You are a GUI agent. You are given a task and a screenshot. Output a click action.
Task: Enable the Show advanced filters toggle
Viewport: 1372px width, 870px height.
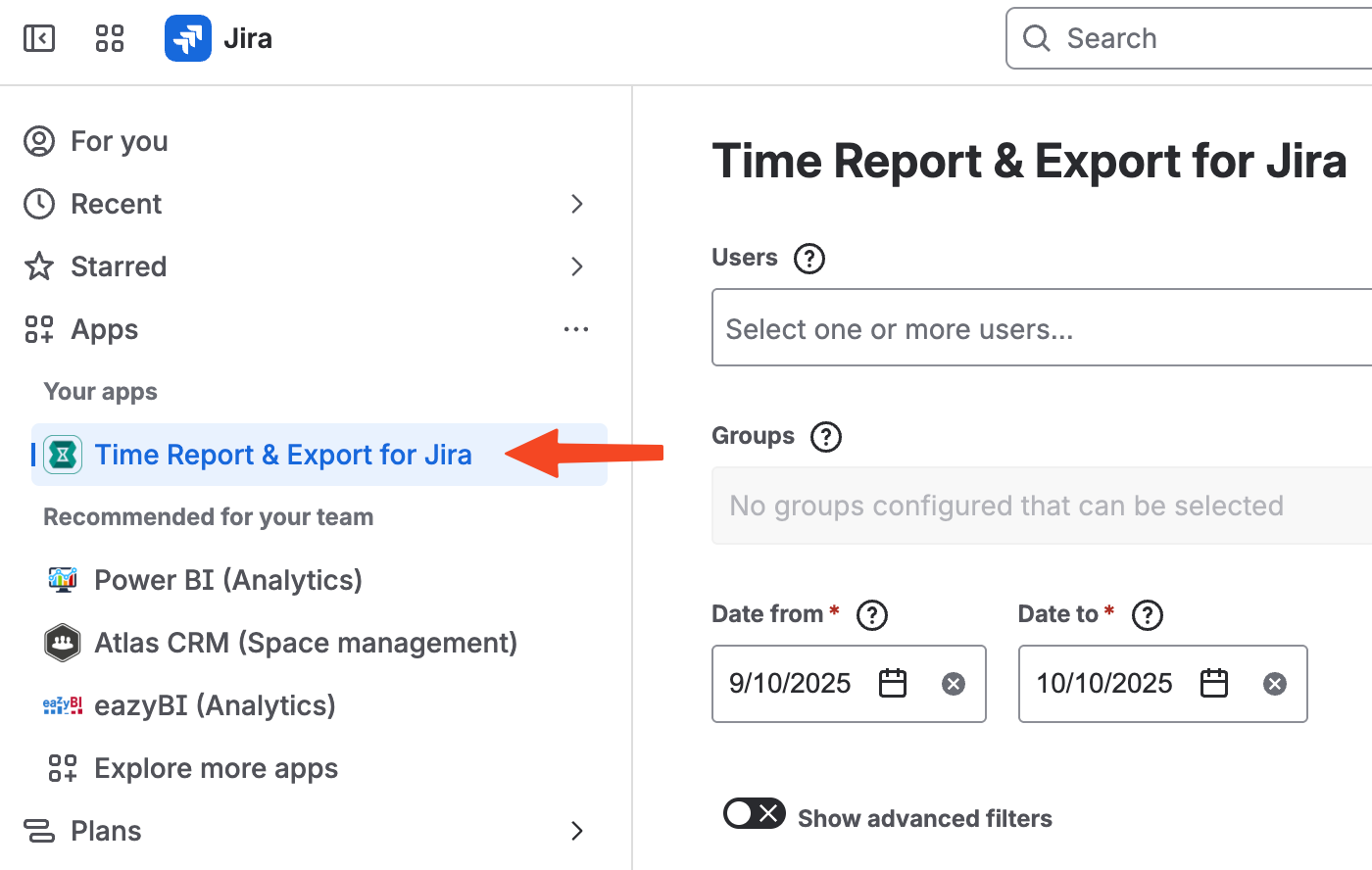click(754, 813)
